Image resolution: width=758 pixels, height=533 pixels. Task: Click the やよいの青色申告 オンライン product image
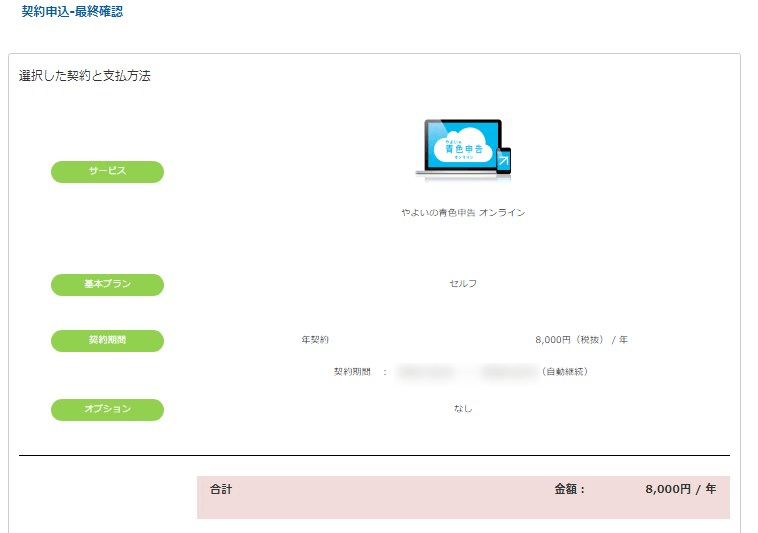click(463, 149)
